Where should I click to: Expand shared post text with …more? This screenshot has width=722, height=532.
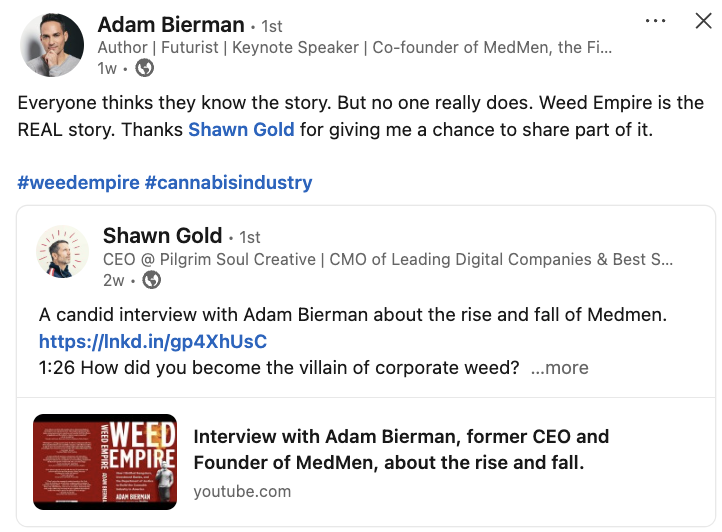559,367
